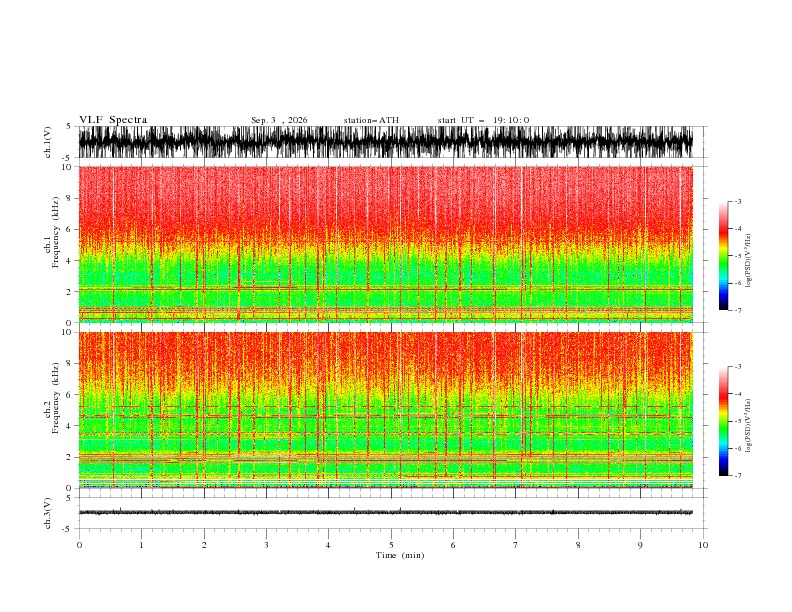This screenshot has width=792, height=612.
Task: Click the start UT 19:10:0 label
Action: coord(483,120)
